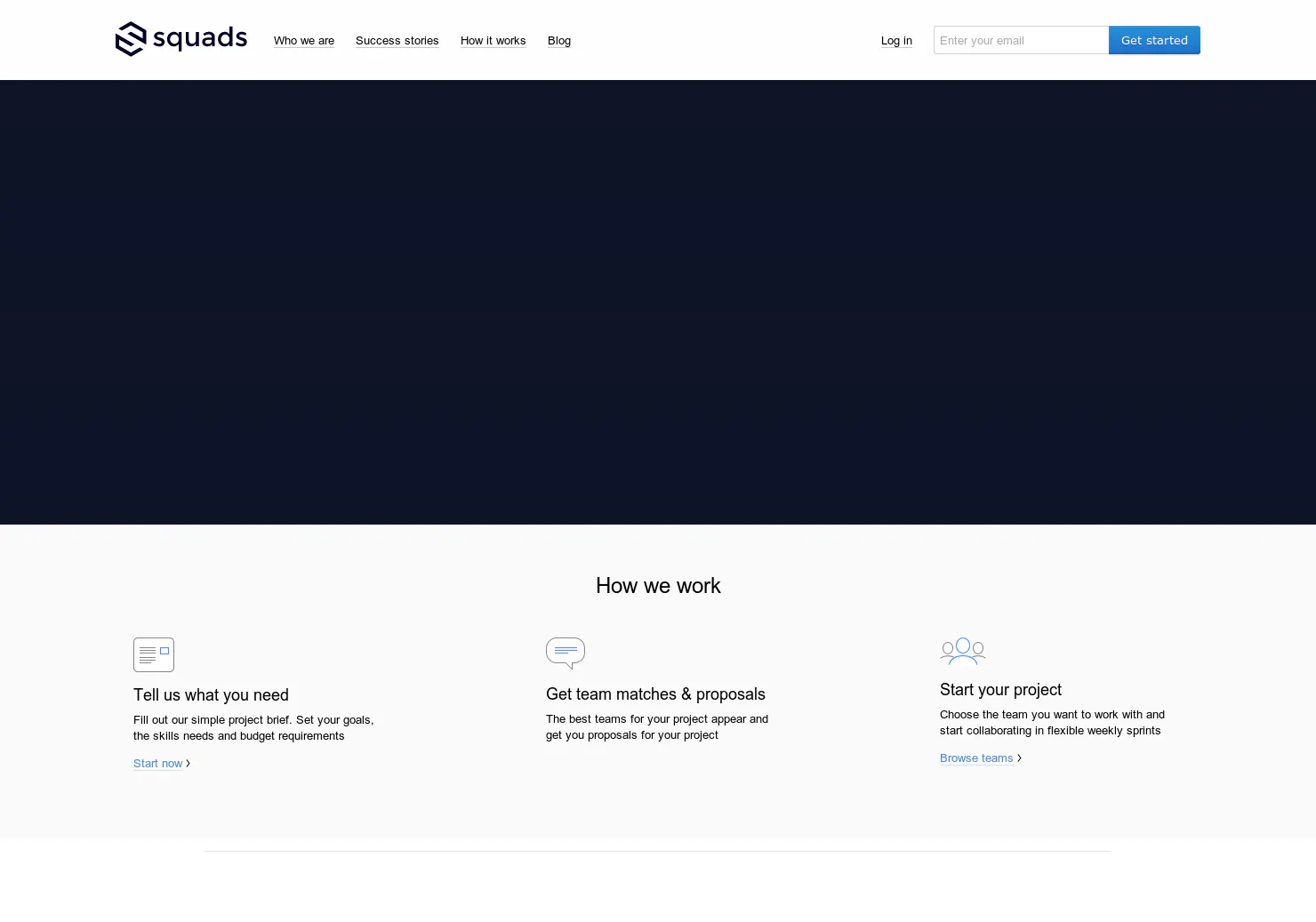Click the Get started button

pos(1154,40)
